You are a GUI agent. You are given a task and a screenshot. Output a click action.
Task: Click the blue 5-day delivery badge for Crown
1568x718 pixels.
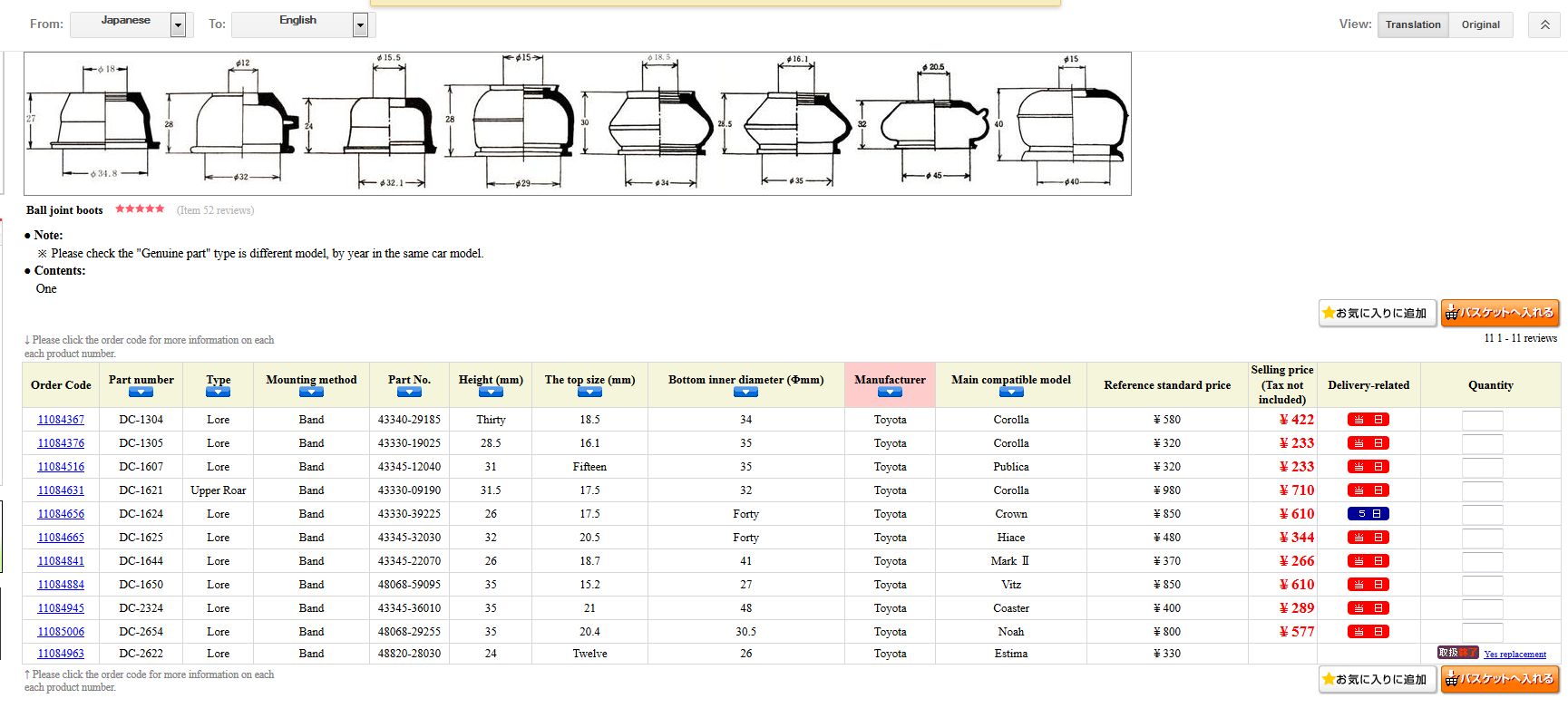pyautogui.click(x=1368, y=514)
